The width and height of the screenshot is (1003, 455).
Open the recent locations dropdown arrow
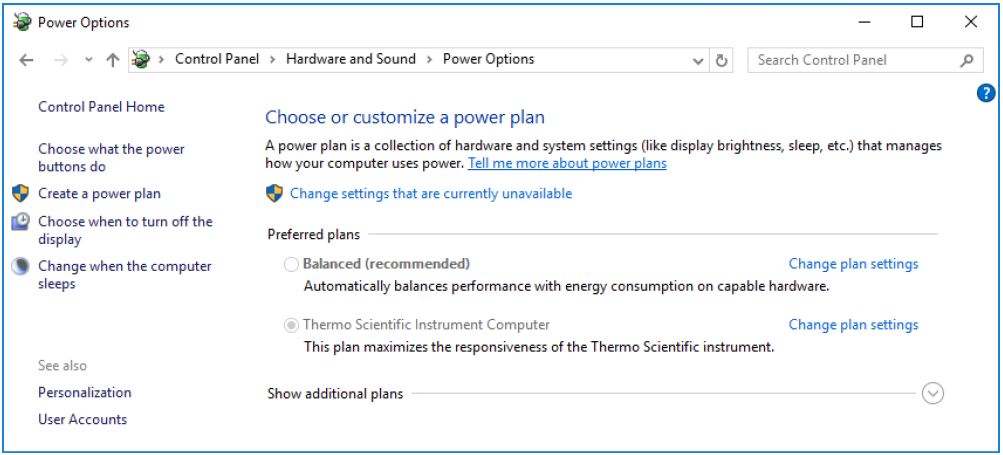pos(89,60)
